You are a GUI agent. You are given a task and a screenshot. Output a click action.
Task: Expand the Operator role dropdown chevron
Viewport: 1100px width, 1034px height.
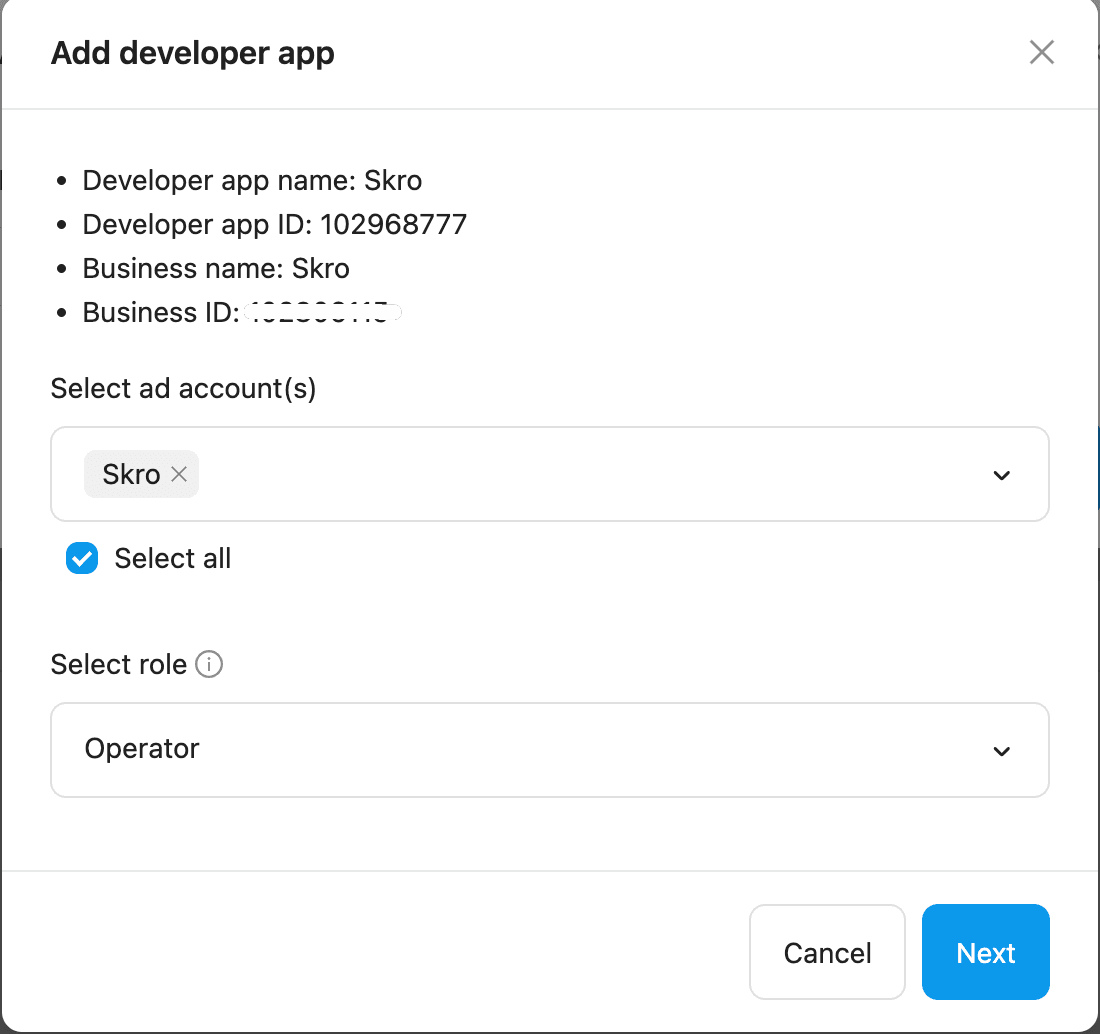(x=1001, y=751)
